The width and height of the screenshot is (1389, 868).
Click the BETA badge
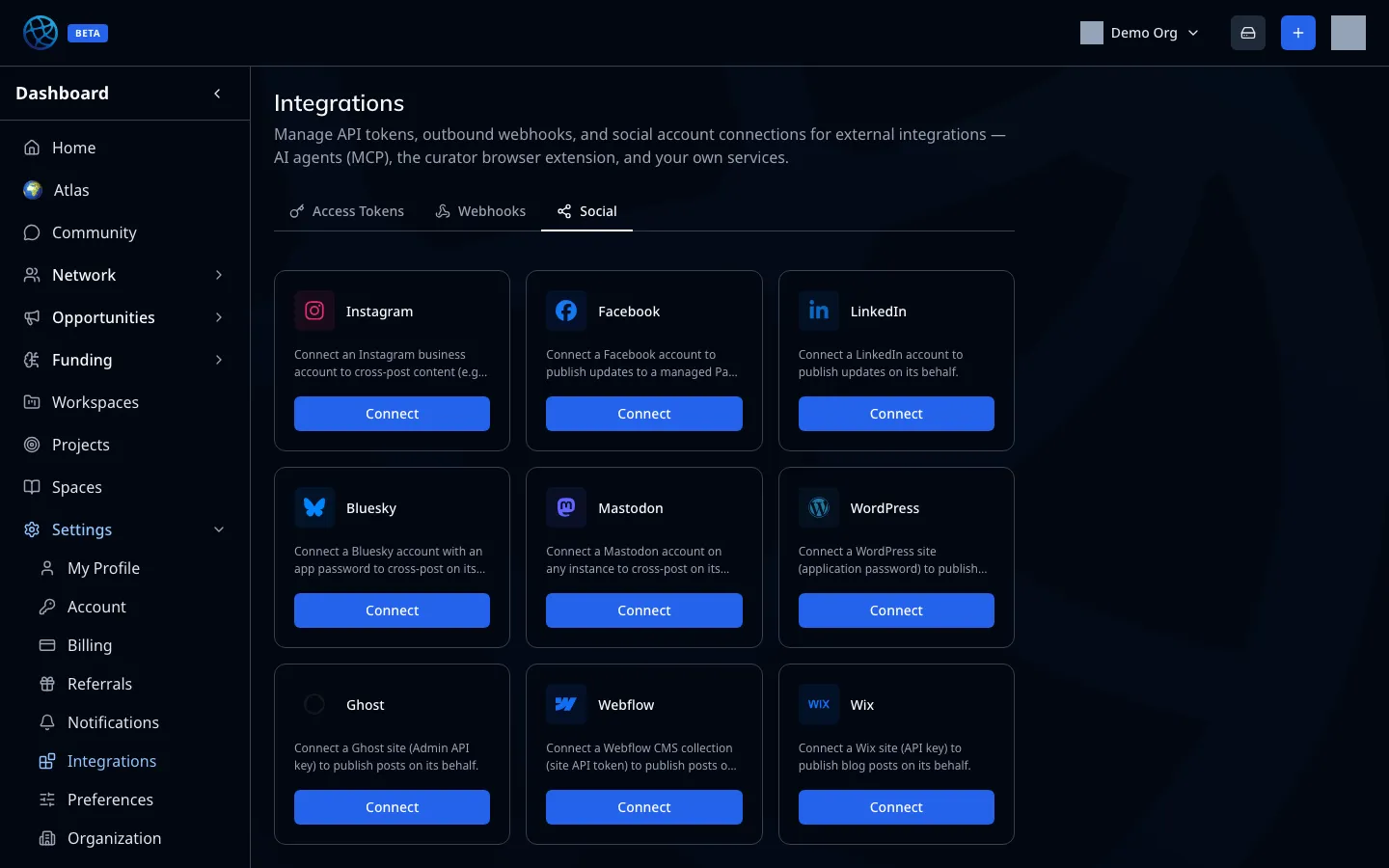point(88,33)
